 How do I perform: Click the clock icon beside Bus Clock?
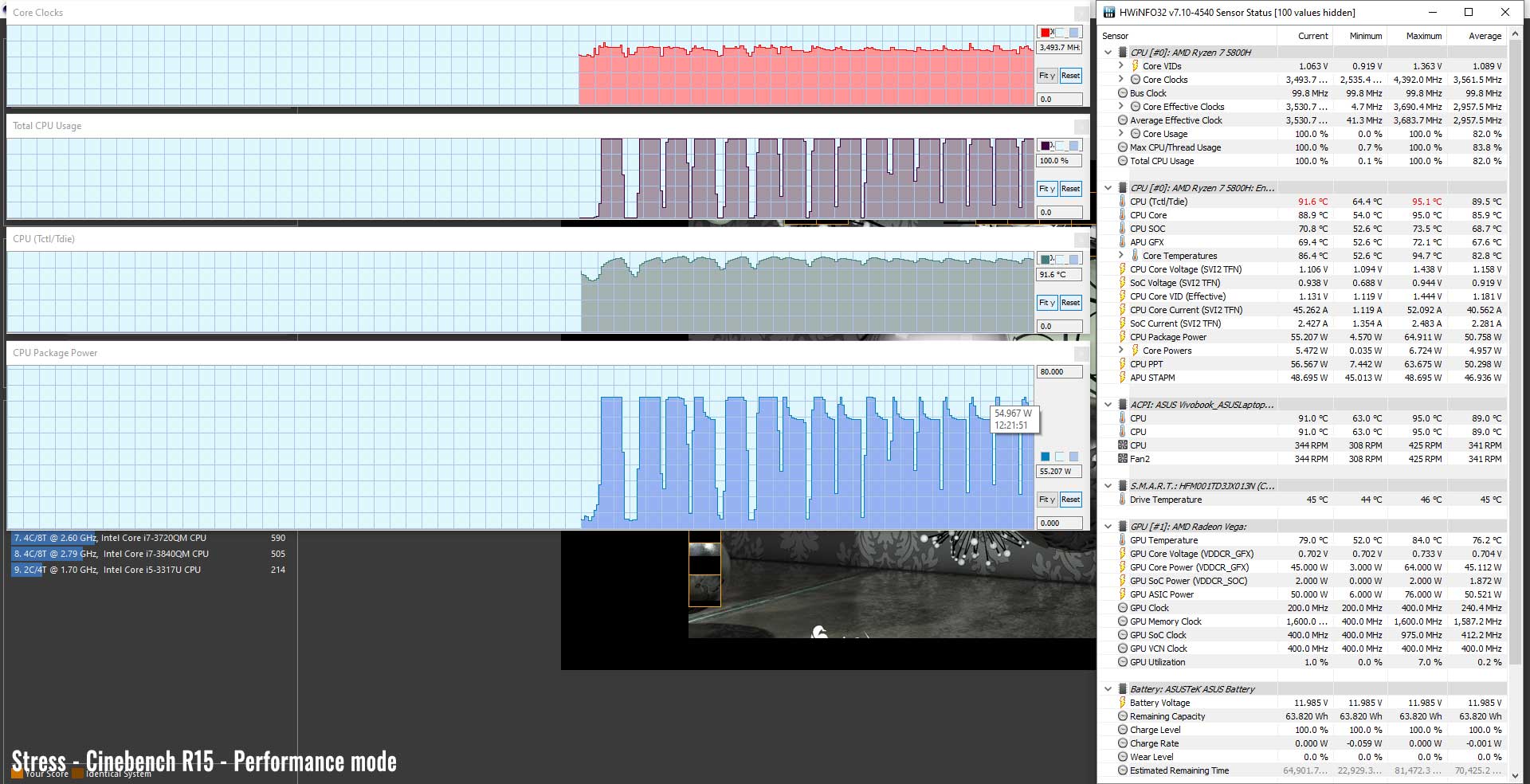tap(1122, 93)
